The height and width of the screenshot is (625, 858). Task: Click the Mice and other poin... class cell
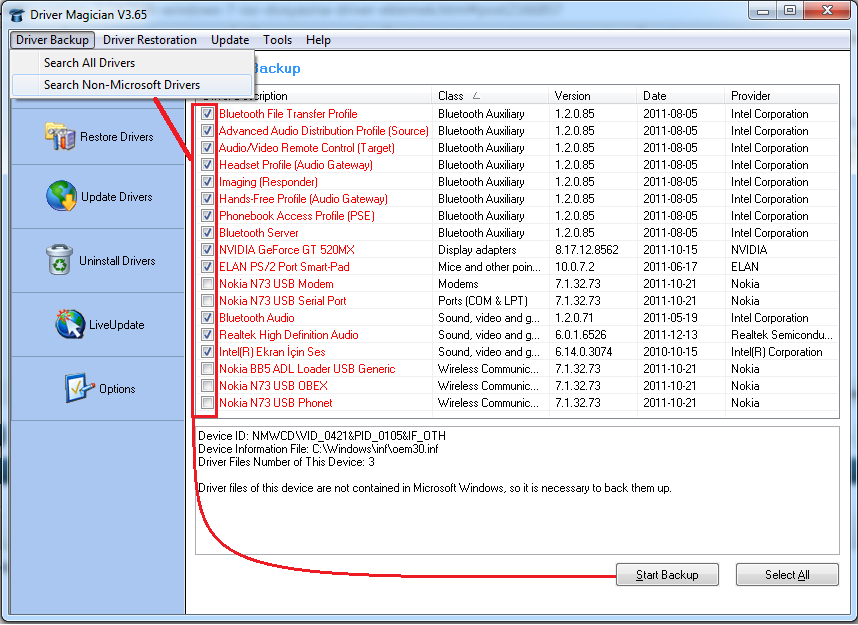489,267
